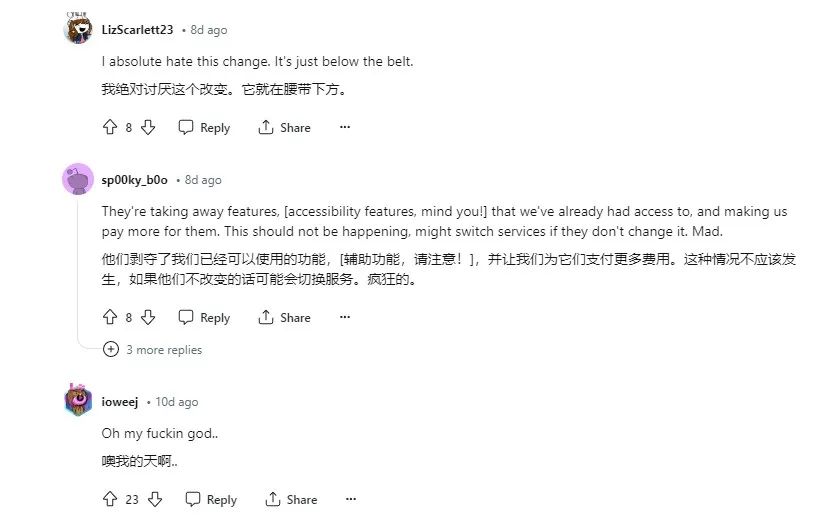816x526 pixels.
Task: Upvote LizScarlett23's comment
Action: pos(110,128)
